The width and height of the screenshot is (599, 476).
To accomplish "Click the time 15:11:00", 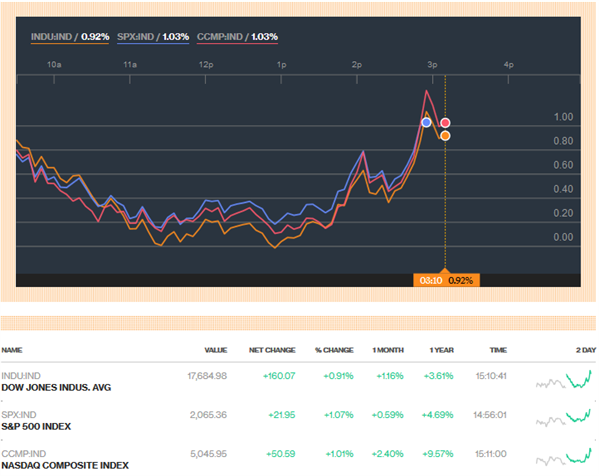I will pyautogui.click(x=491, y=454).
